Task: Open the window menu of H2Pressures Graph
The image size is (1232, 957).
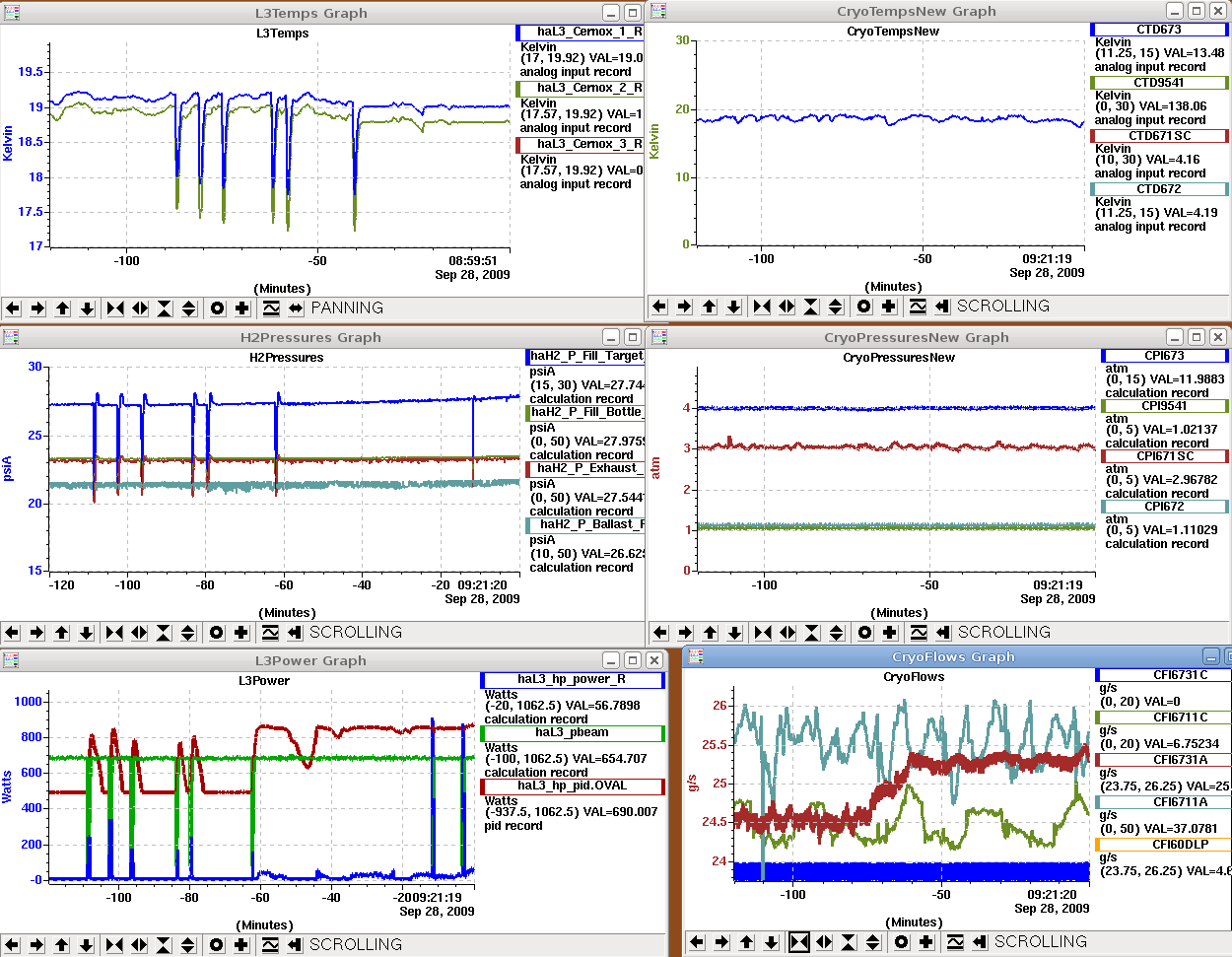Action: point(11,337)
